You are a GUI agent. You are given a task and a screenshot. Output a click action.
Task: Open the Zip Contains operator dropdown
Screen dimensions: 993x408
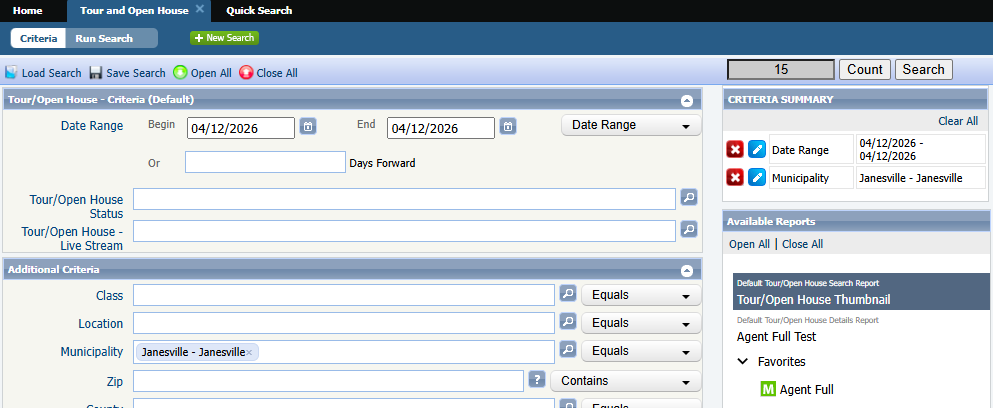click(625, 381)
